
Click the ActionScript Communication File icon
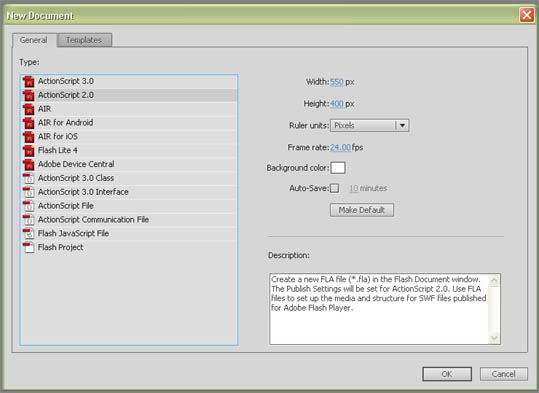pyautogui.click(x=29, y=220)
